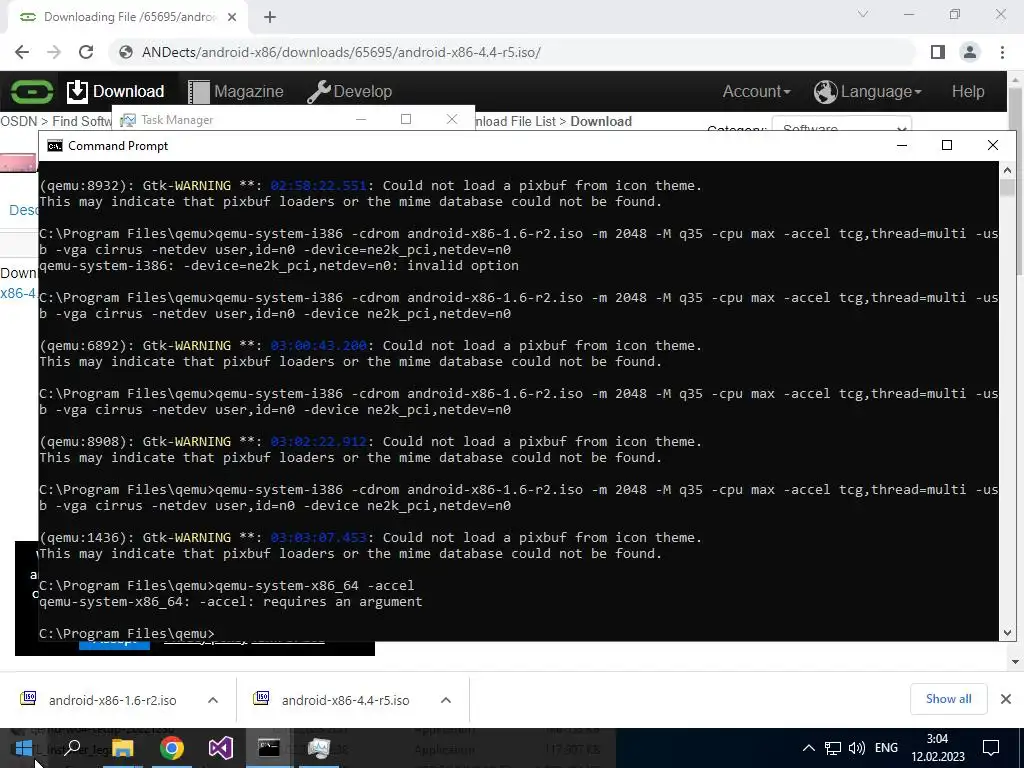This screenshot has width=1024, height=768.
Task: Toggle the browser side panel icon
Action: coord(938,52)
